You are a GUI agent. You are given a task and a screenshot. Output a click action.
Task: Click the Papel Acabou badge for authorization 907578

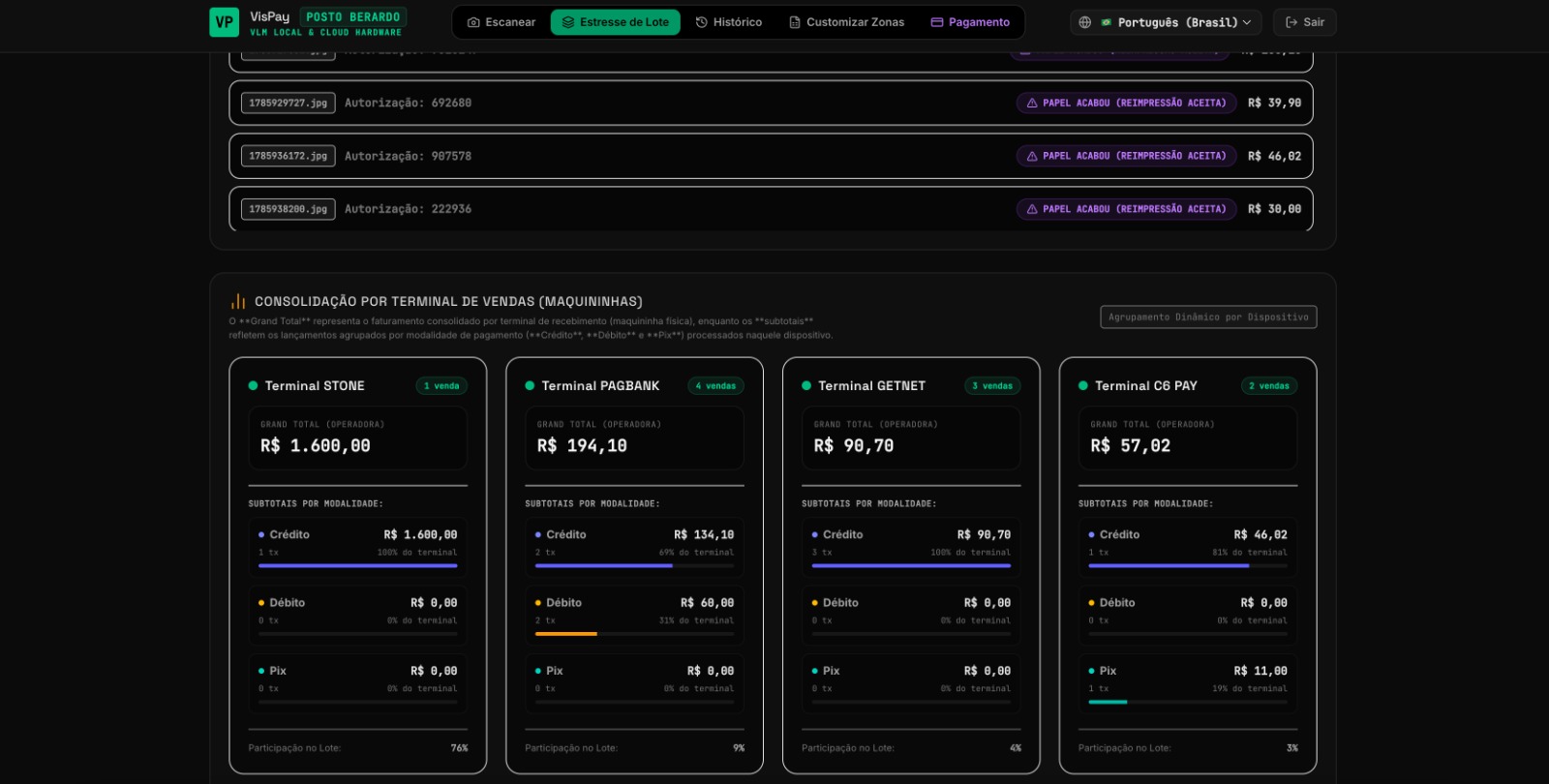click(1126, 156)
